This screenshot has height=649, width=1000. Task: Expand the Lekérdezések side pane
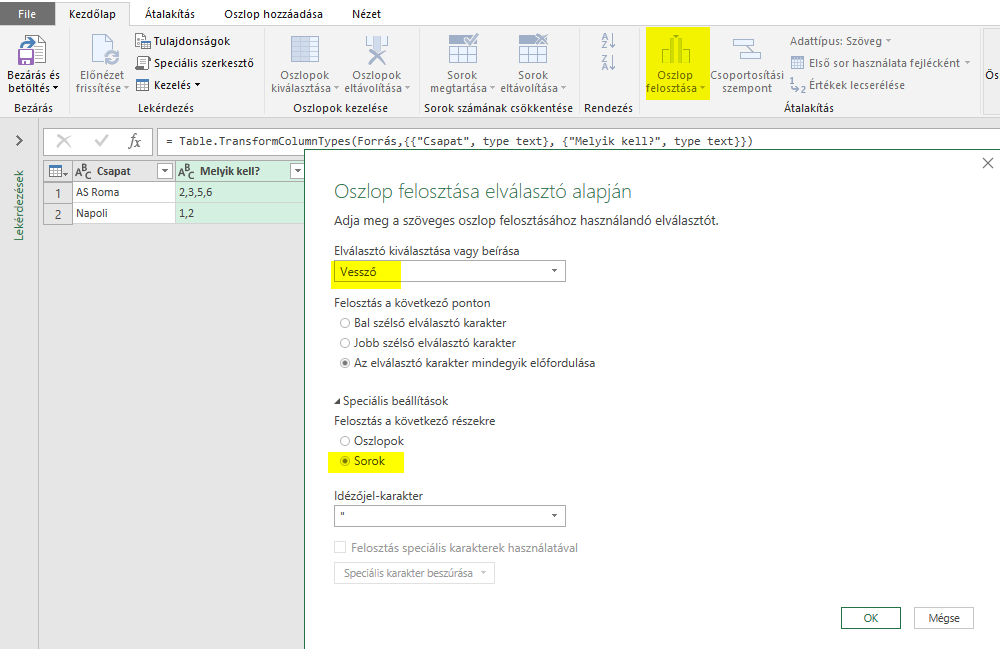click(19, 140)
